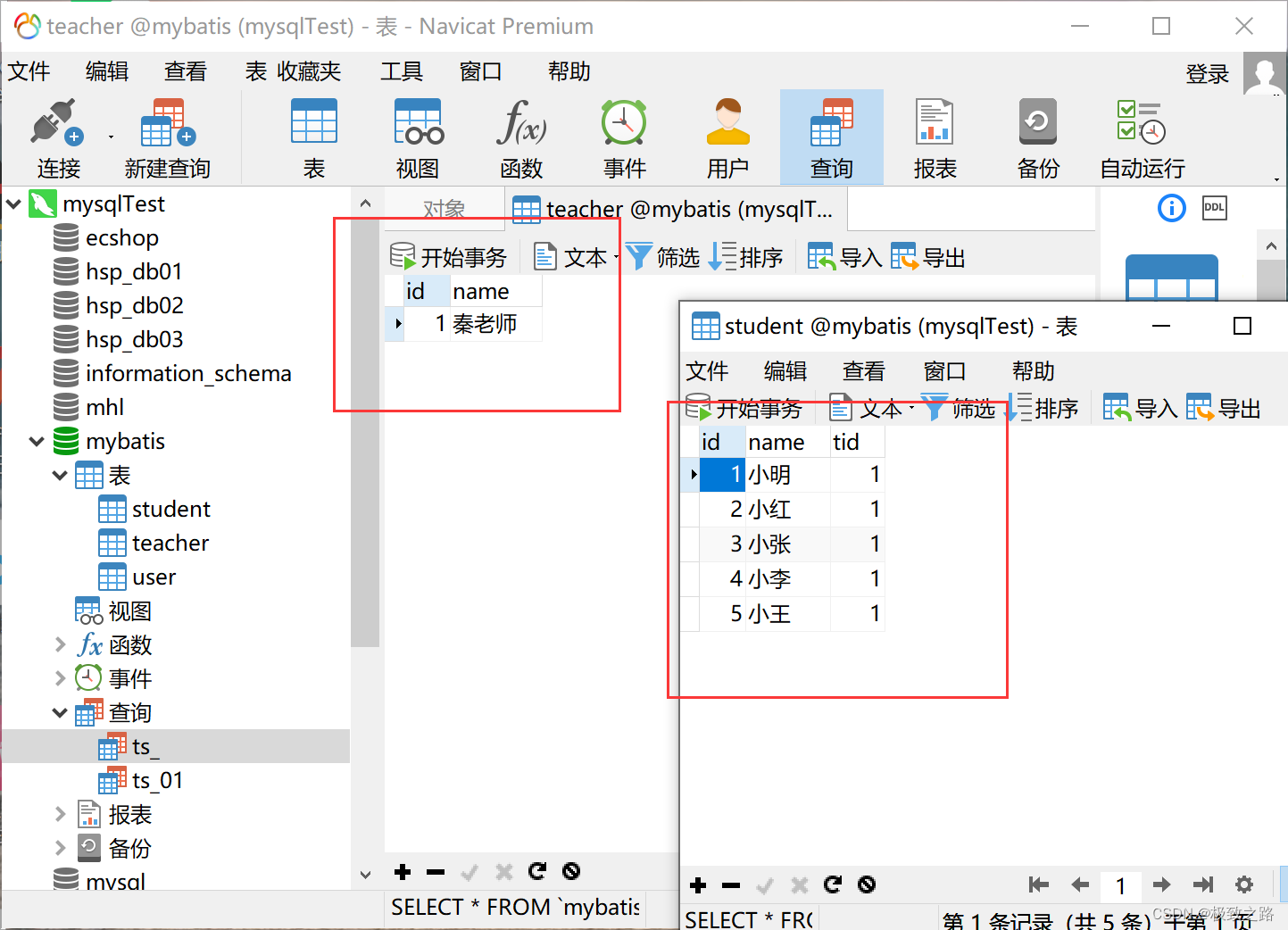Collapse the 查询 (queries) tree node
Viewport: 1288px width, 930px height.
pos(60,713)
